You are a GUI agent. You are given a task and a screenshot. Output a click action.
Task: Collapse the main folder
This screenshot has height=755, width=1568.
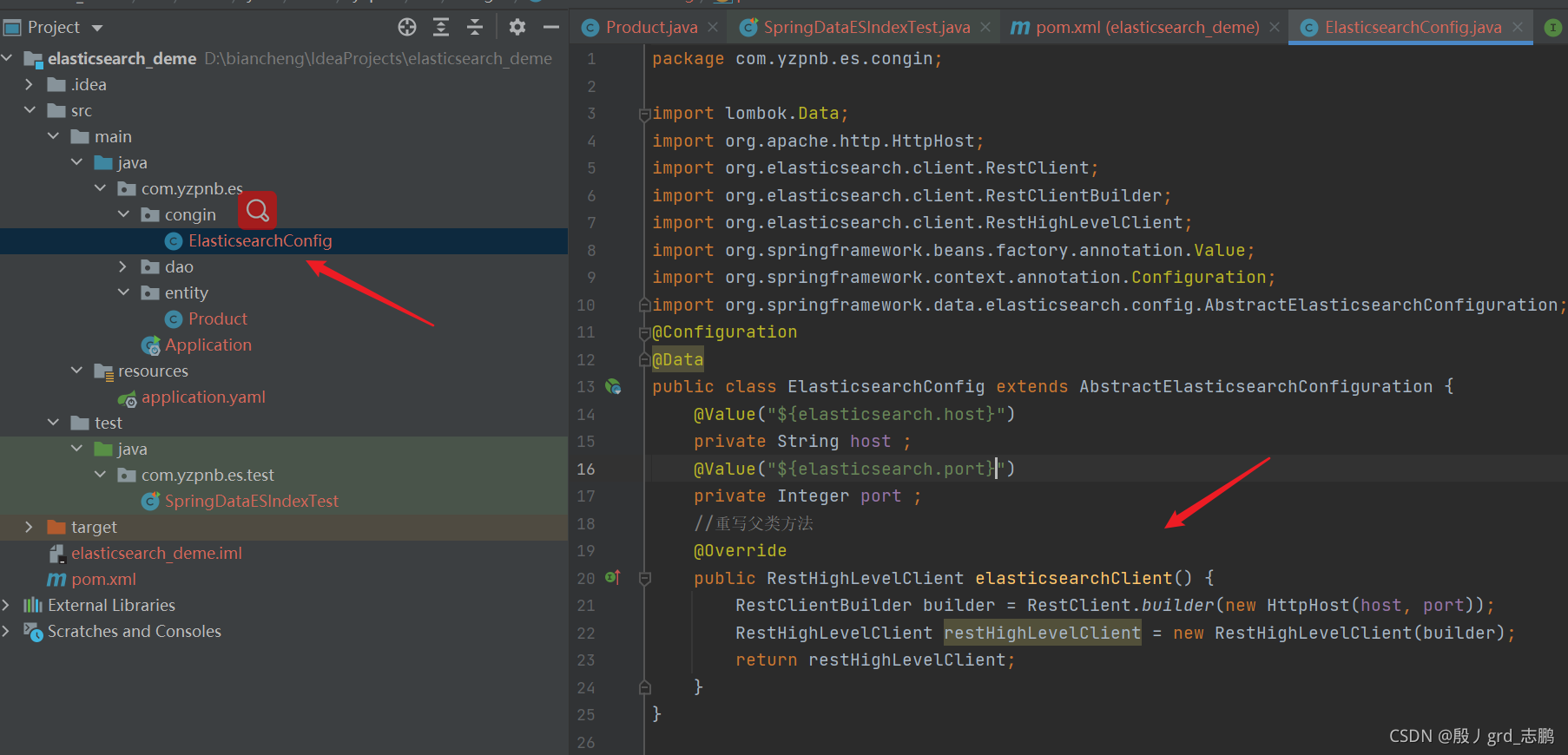coord(53,136)
